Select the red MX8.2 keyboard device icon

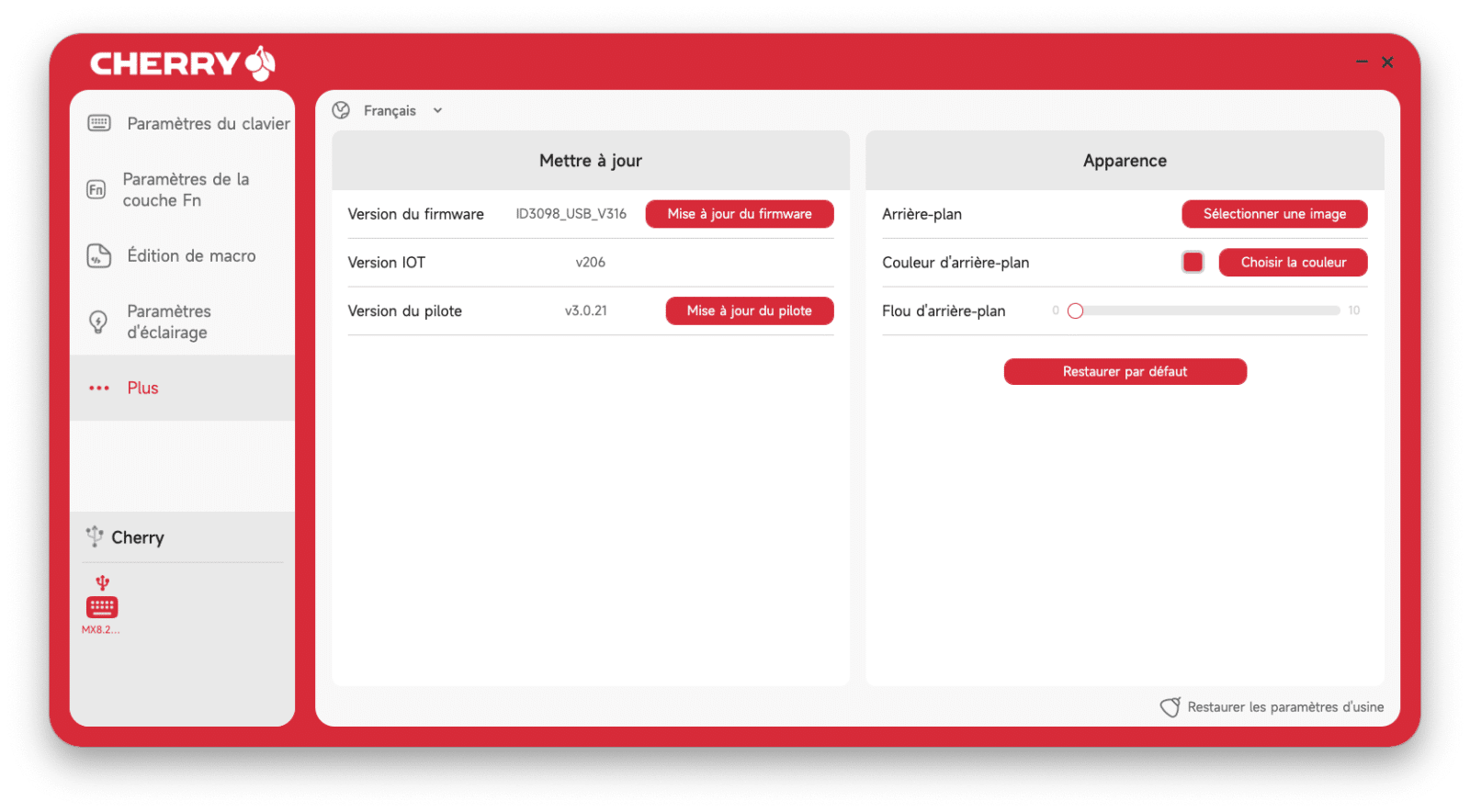102,606
